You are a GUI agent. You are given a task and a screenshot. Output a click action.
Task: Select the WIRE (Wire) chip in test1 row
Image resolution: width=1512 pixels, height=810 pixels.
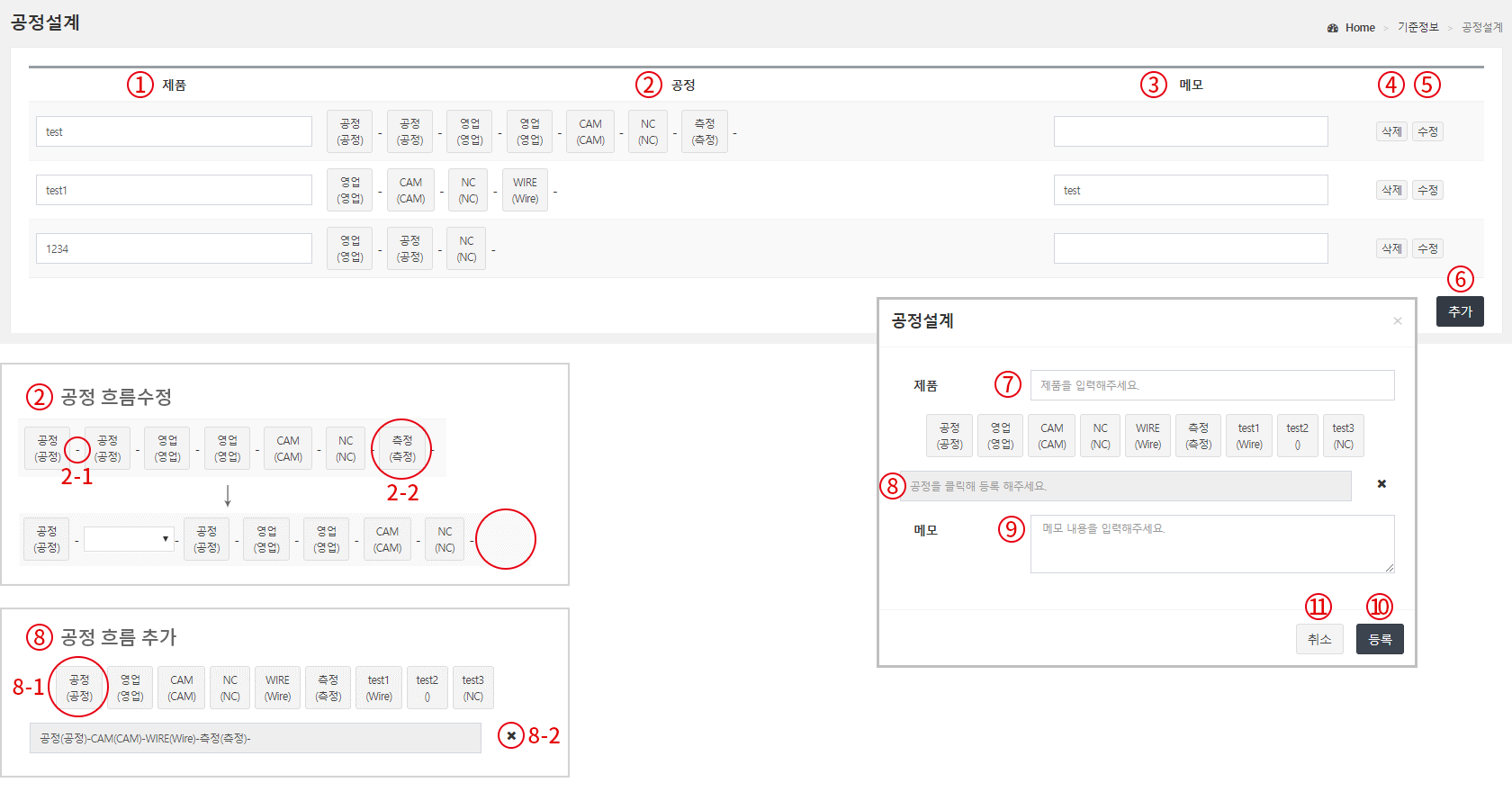[x=525, y=190]
